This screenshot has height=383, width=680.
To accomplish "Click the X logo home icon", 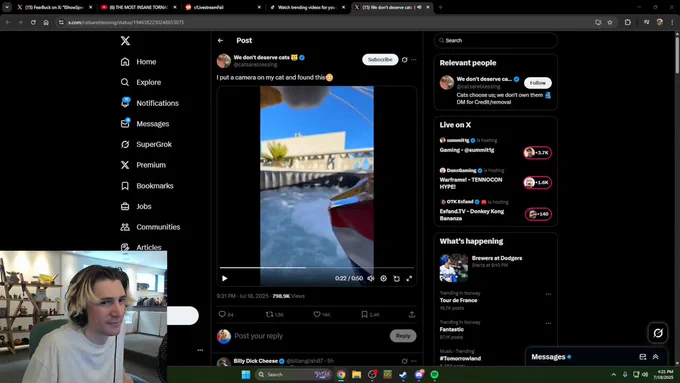I will point(125,41).
